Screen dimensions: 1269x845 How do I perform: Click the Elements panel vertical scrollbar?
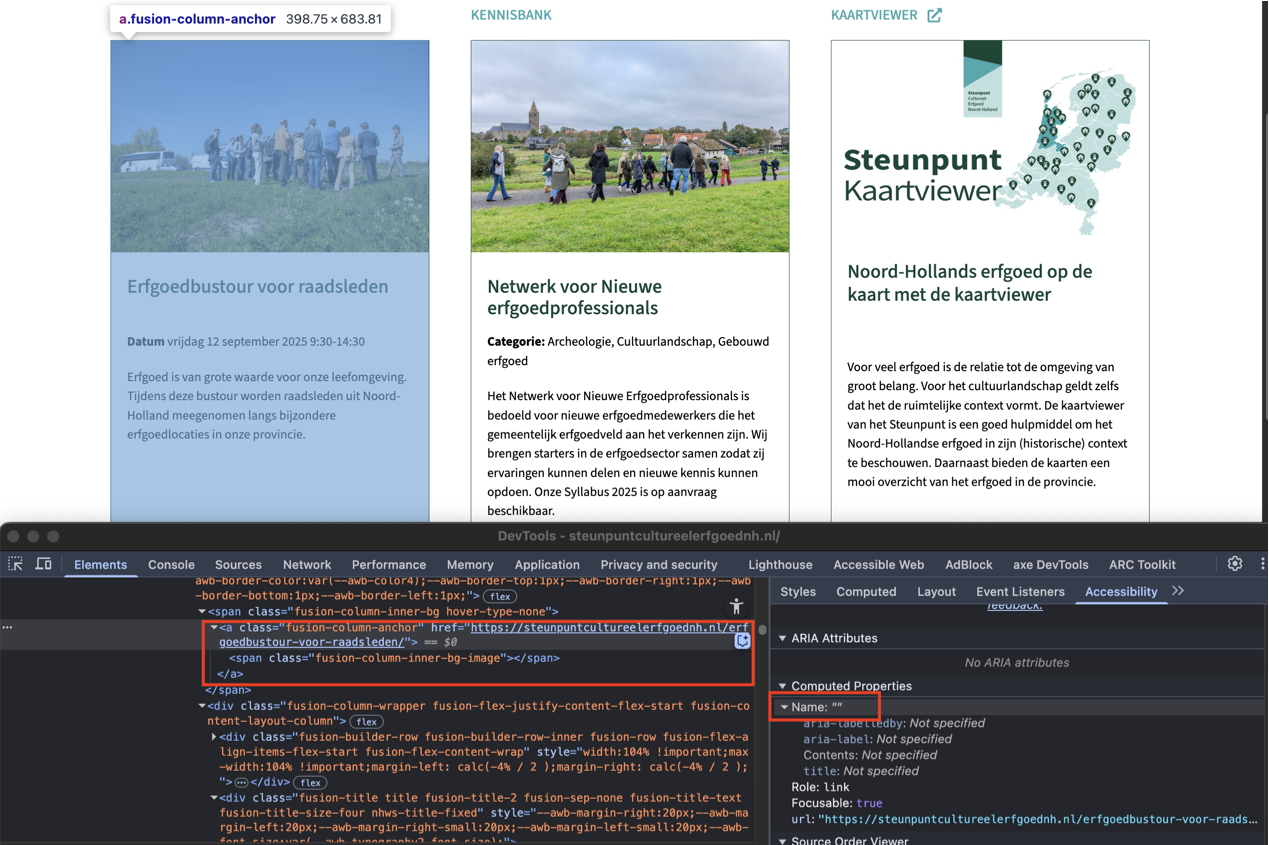(762, 632)
